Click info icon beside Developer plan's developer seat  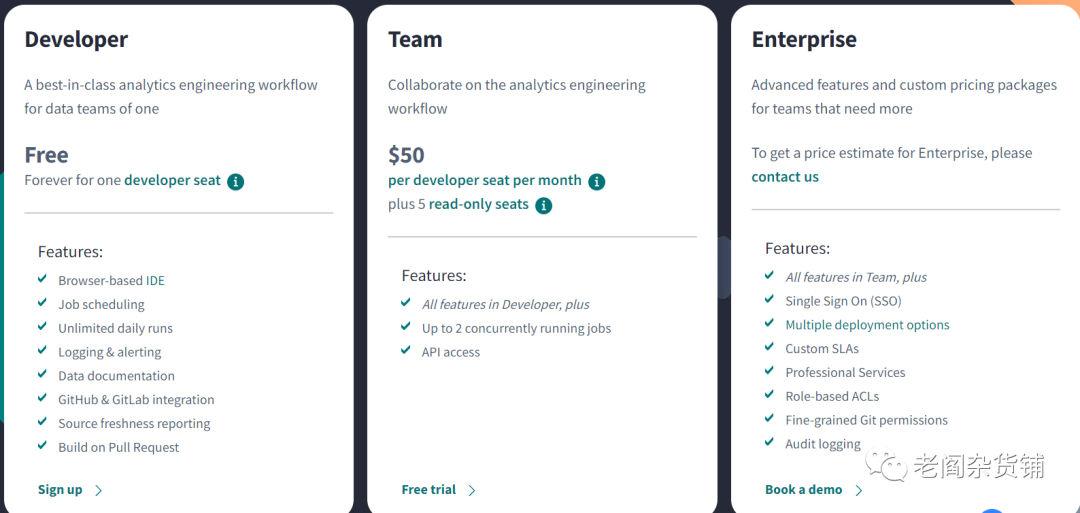pos(236,181)
